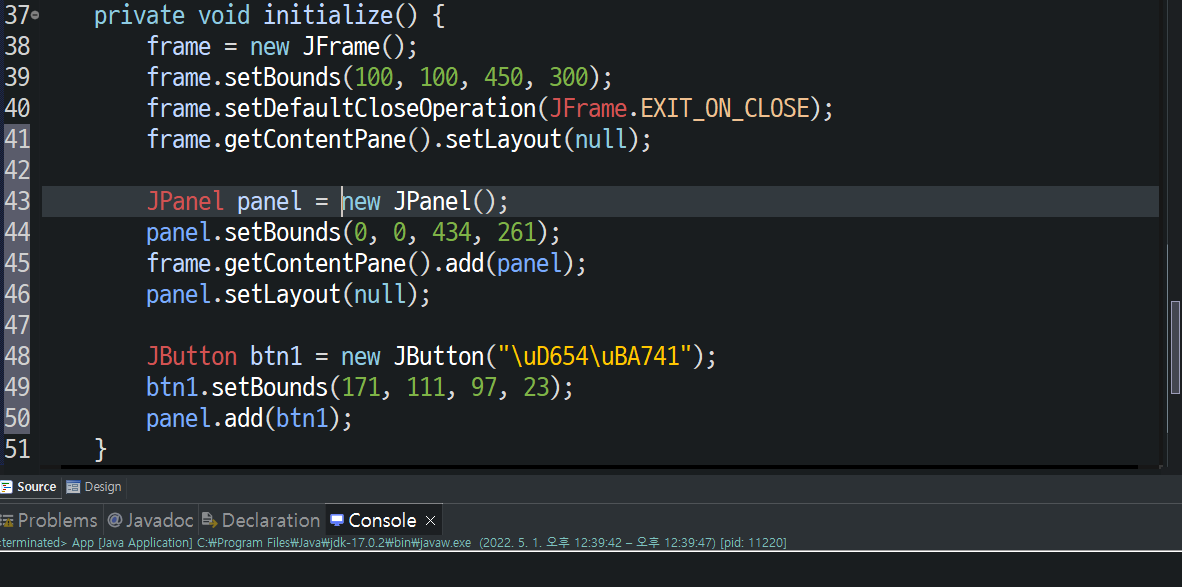Click the terminated App console status text

pos(392,543)
